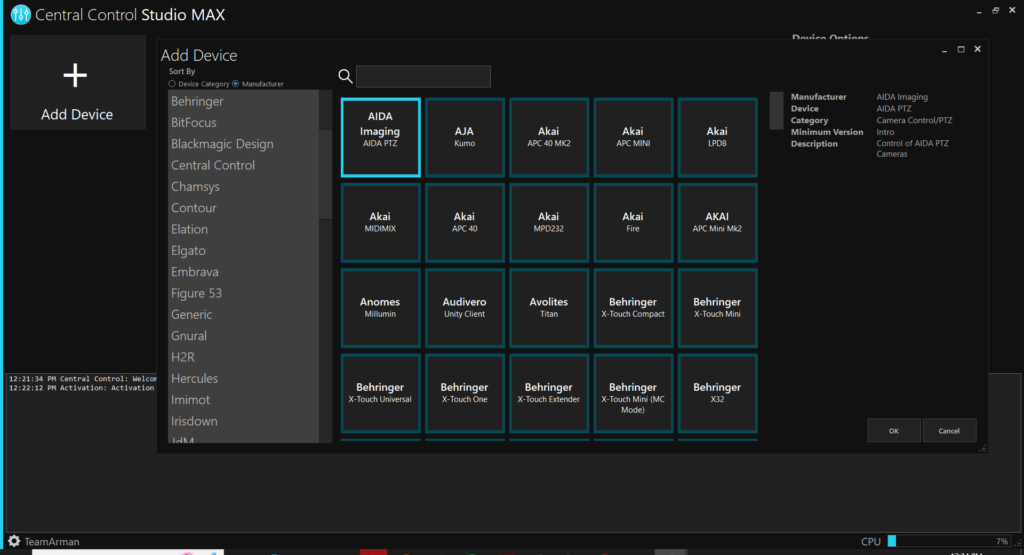The width and height of the screenshot is (1024, 555).
Task: Select Blackmagic Design in manufacturer list
Action: (221, 144)
